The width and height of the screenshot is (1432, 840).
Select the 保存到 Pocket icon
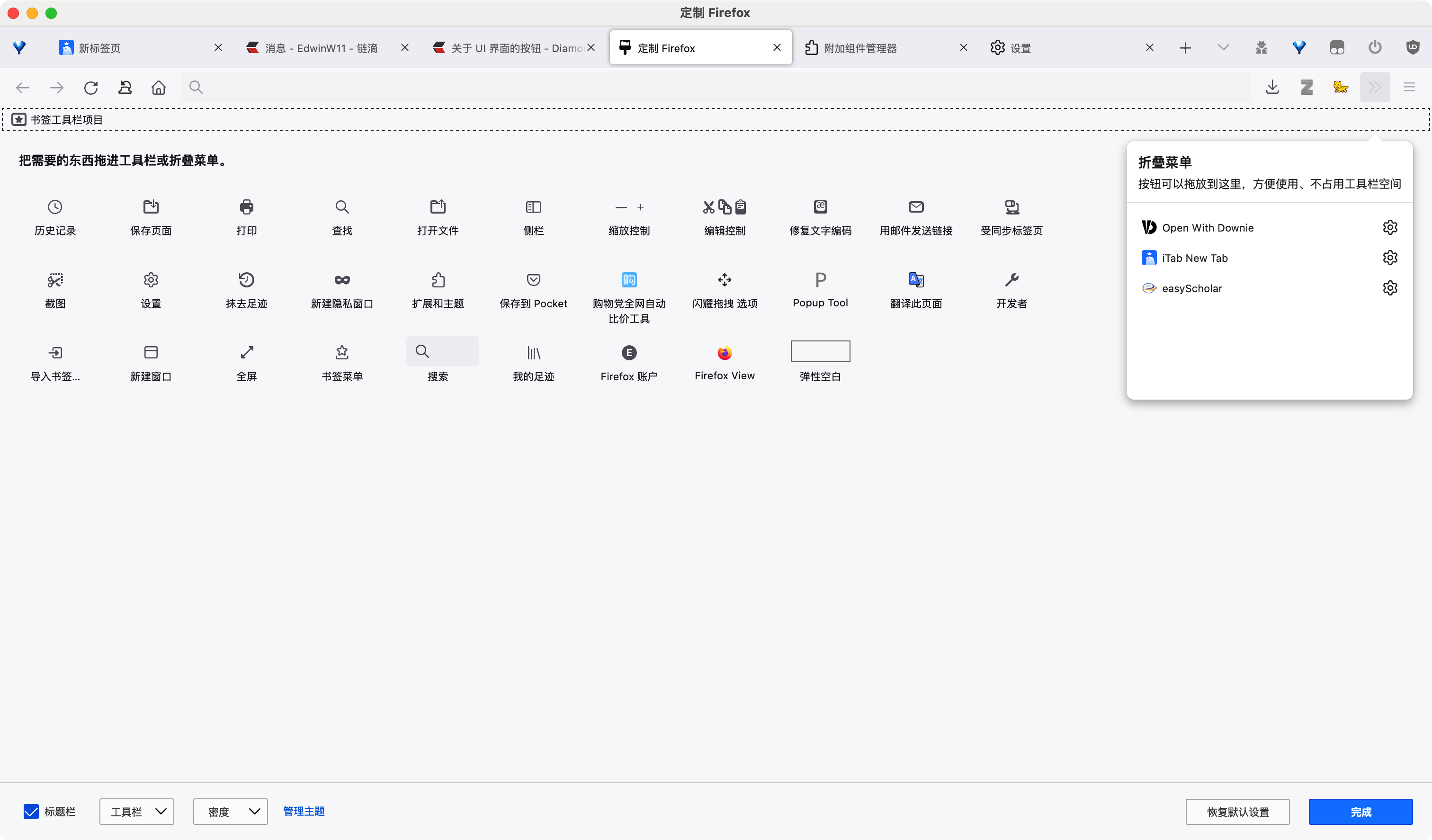(x=533, y=289)
